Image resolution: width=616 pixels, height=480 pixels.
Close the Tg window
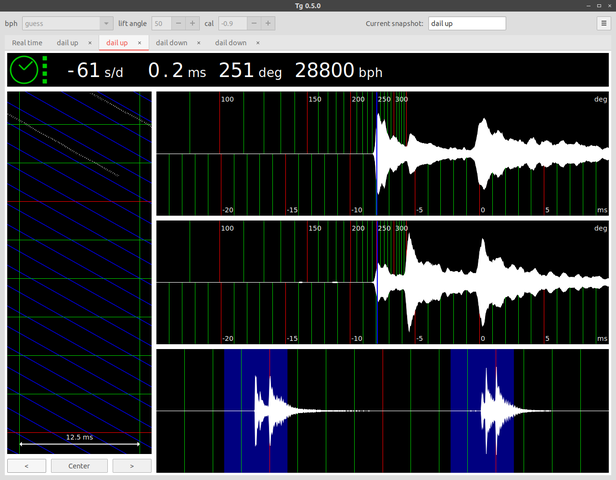pos(610,5)
